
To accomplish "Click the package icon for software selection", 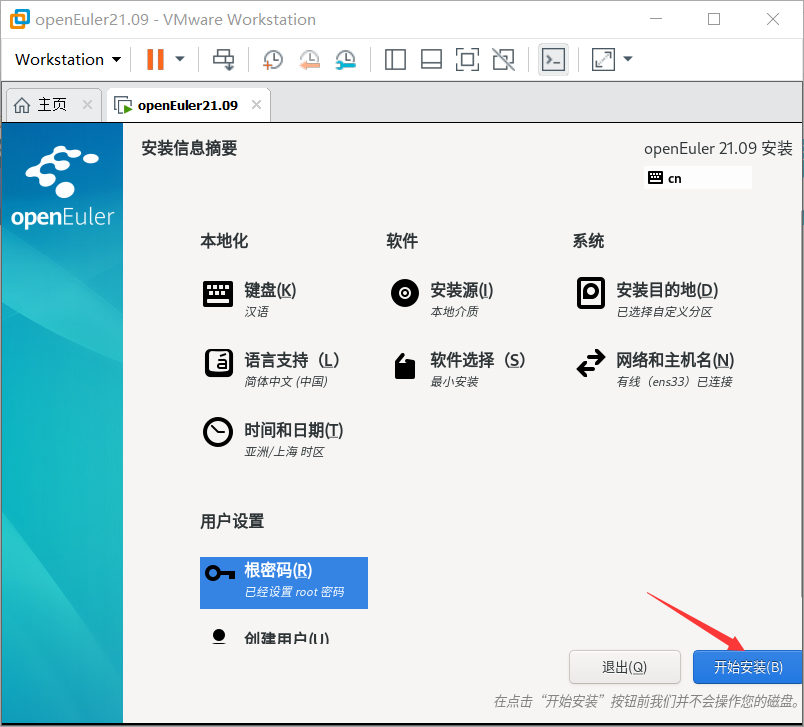I will point(405,366).
